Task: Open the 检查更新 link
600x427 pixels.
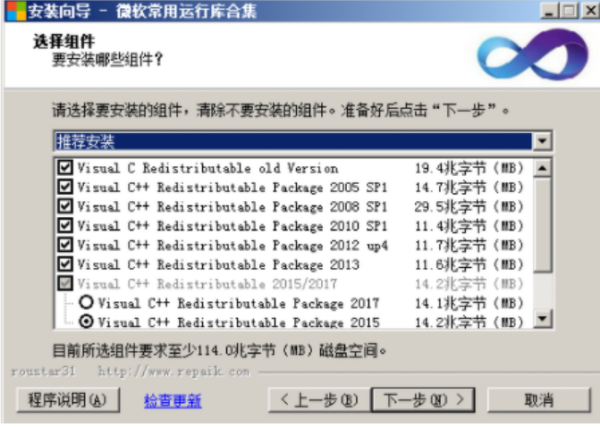Action: (x=173, y=401)
